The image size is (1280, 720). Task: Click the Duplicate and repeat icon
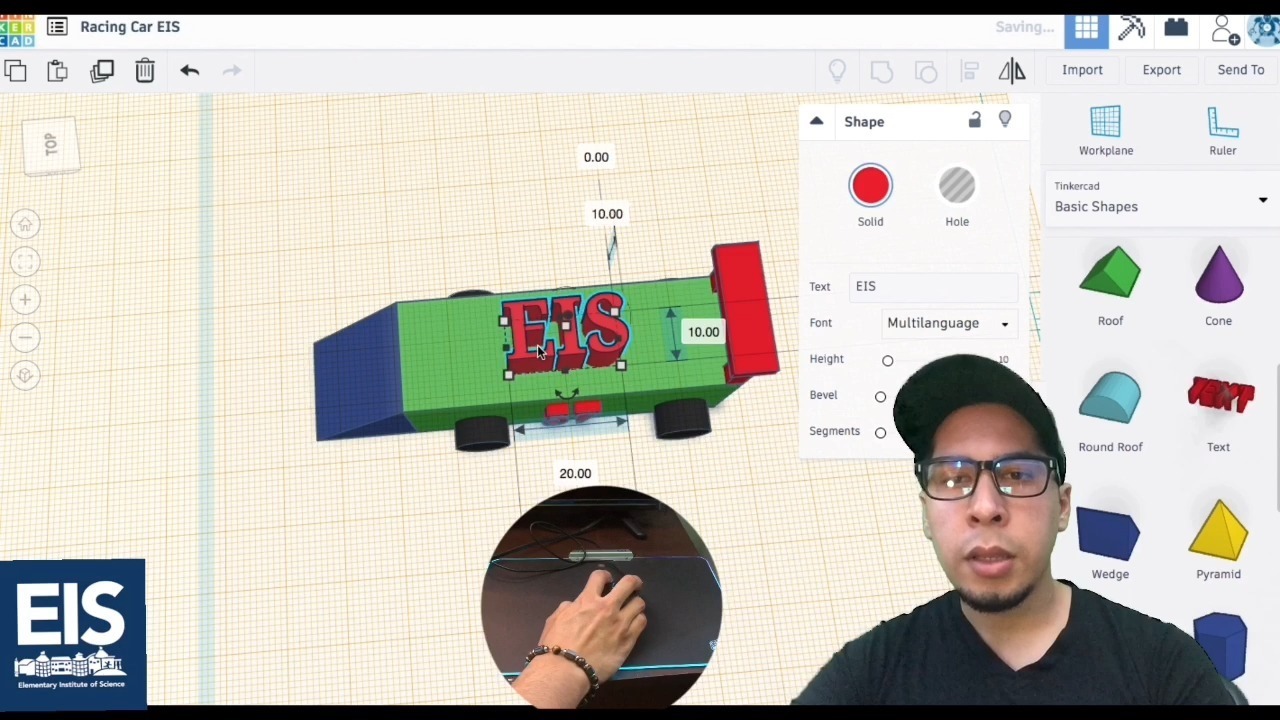pyautogui.click(x=102, y=70)
